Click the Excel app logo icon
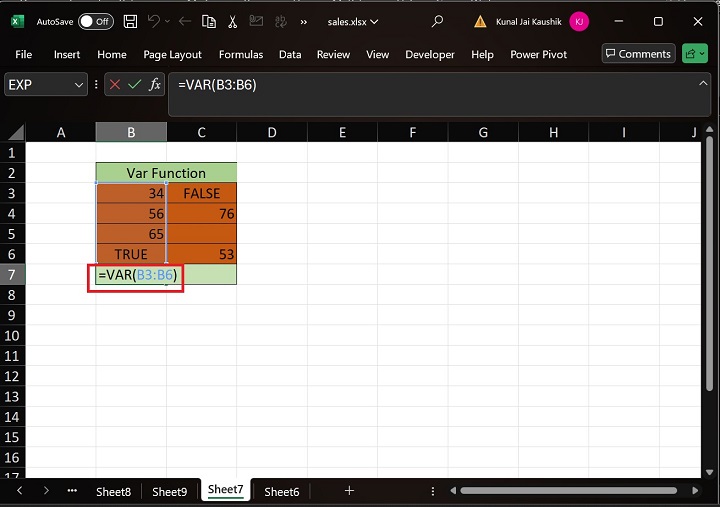The height and width of the screenshot is (507, 720). pyautogui.click(x=17, y=22)
